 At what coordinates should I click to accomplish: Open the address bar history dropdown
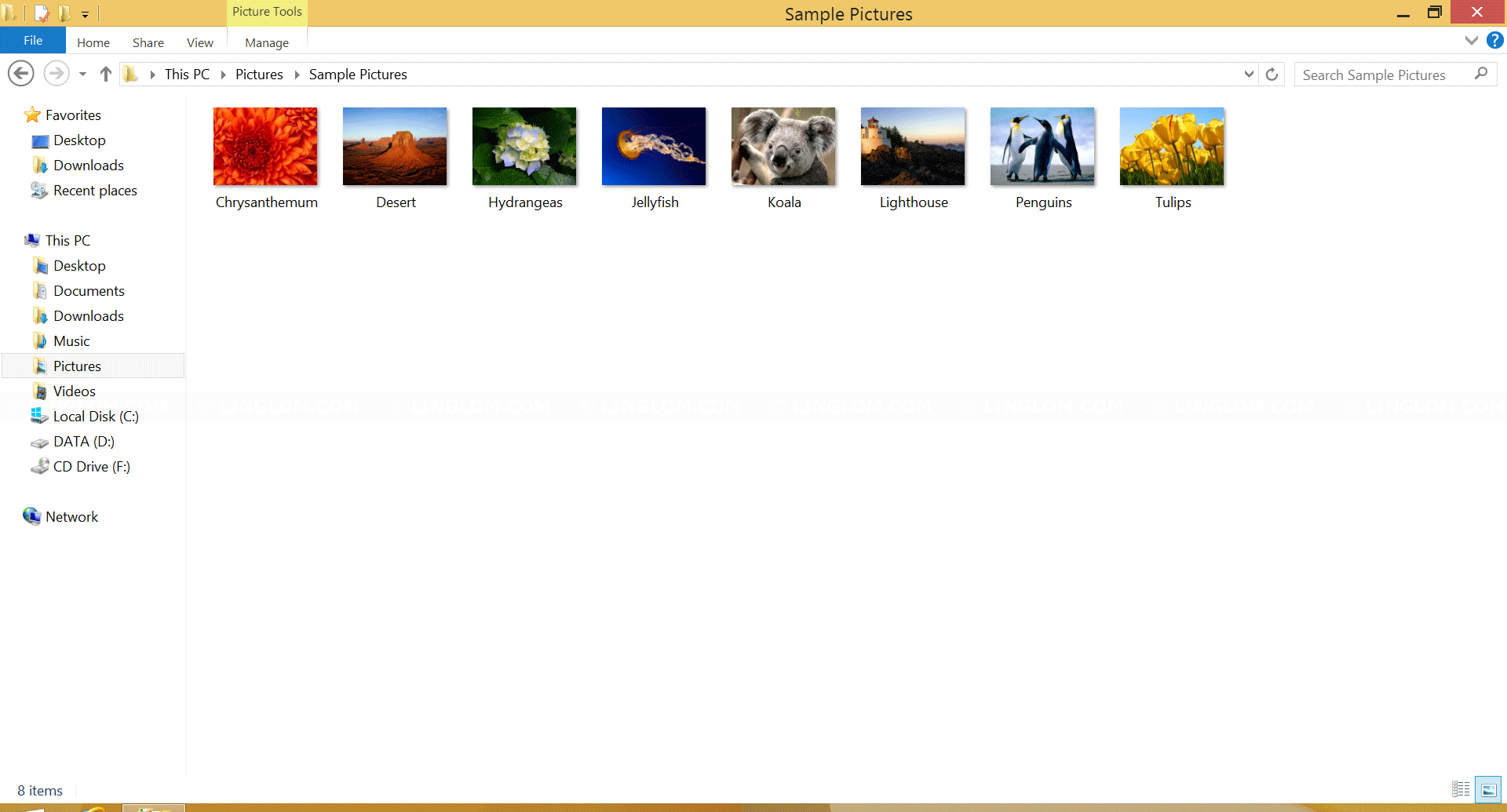pos(1249,75)
